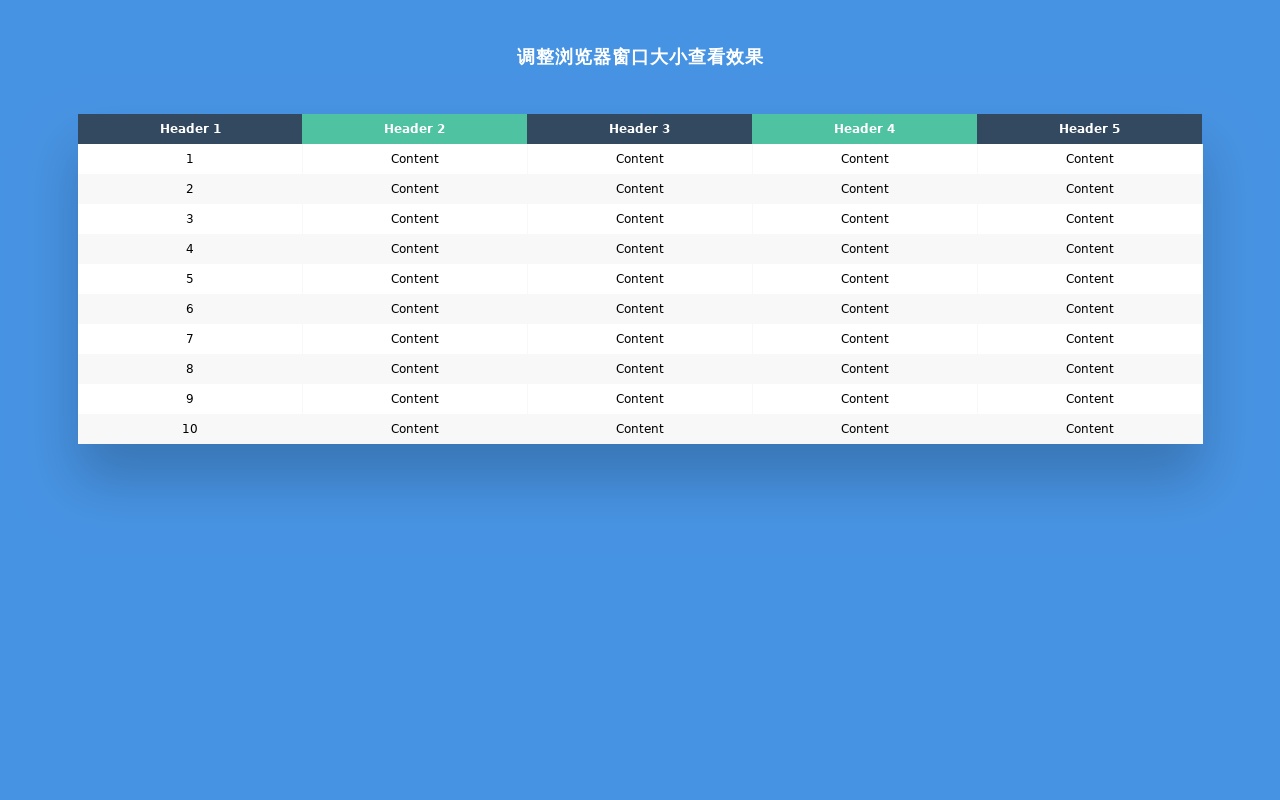Click Content in row 2 under Header 4
This screenshot has height=800, width=1280.
click(865, 189)
